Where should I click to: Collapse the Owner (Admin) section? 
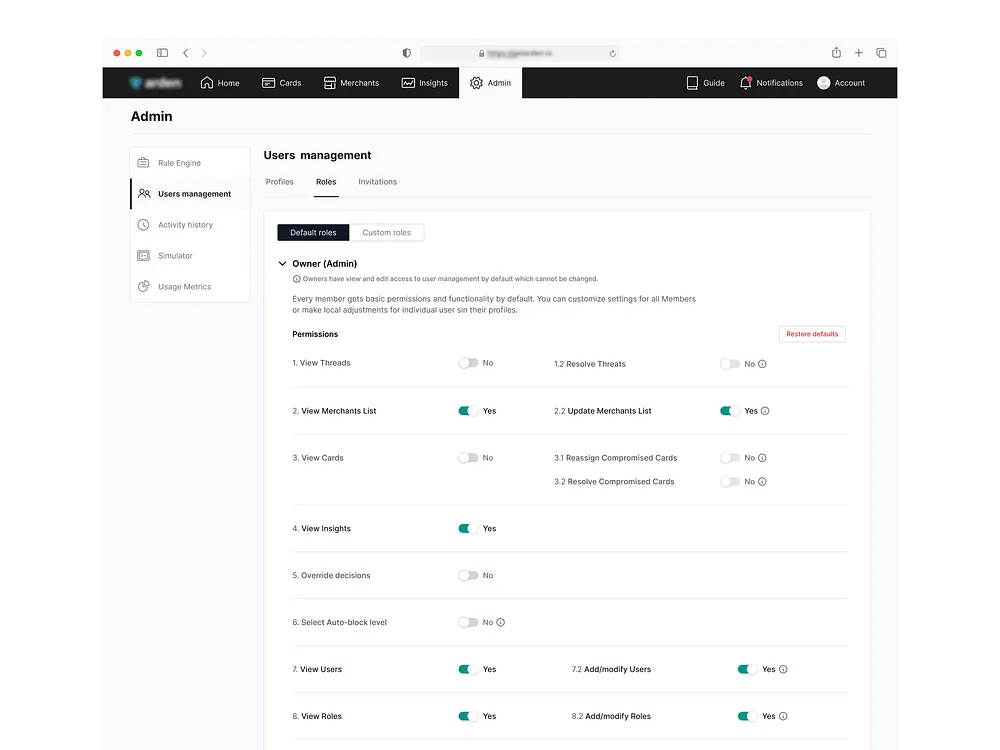coord(282,263)
